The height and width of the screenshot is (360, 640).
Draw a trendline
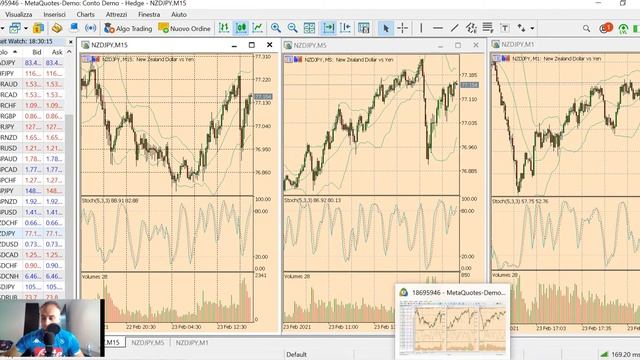pos(454,28)
